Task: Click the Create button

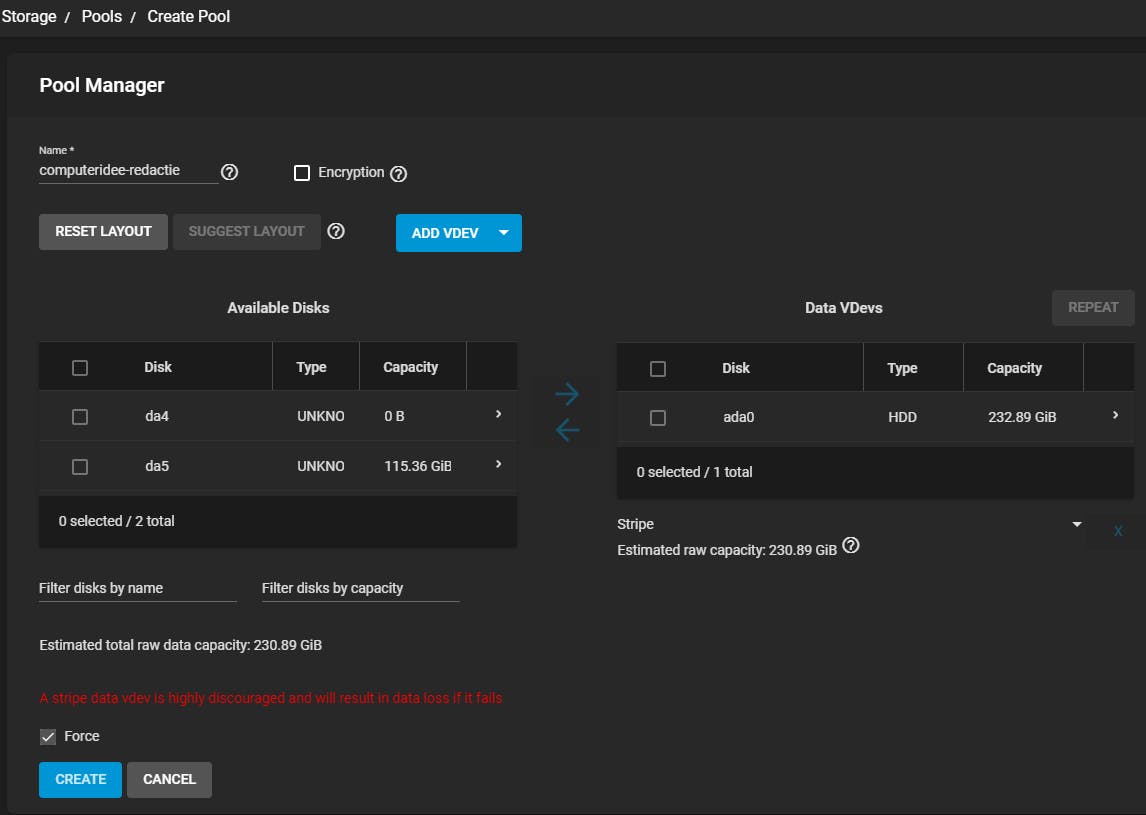Action: coord(80,780)
